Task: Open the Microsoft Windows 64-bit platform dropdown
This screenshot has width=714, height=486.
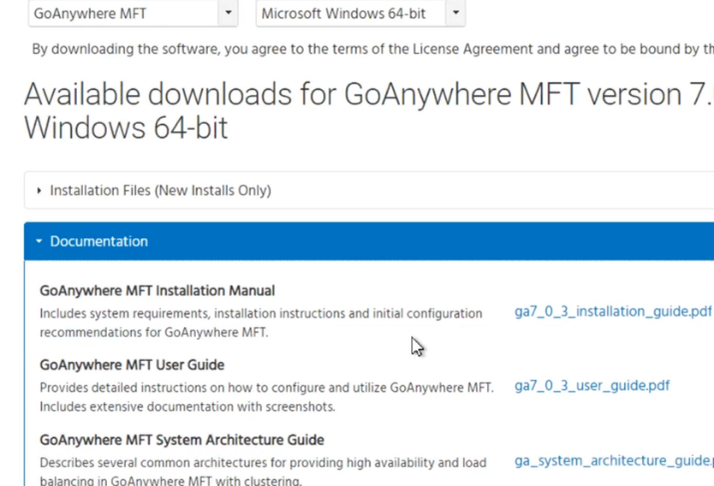Action: tap(360, 14)
